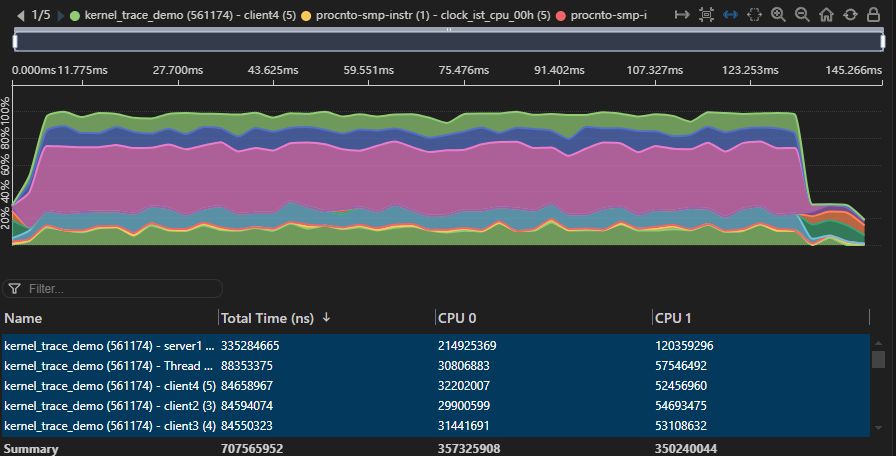The height and width of the screenshot is (456, 896).
Task: Reset view with the home icon
Action: pos(826,15)
